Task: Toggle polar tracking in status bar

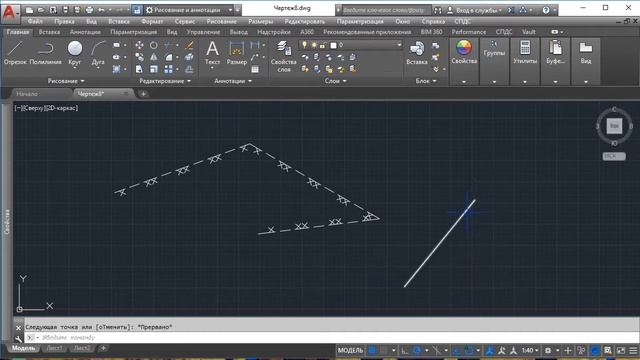Action: (417, 350)
